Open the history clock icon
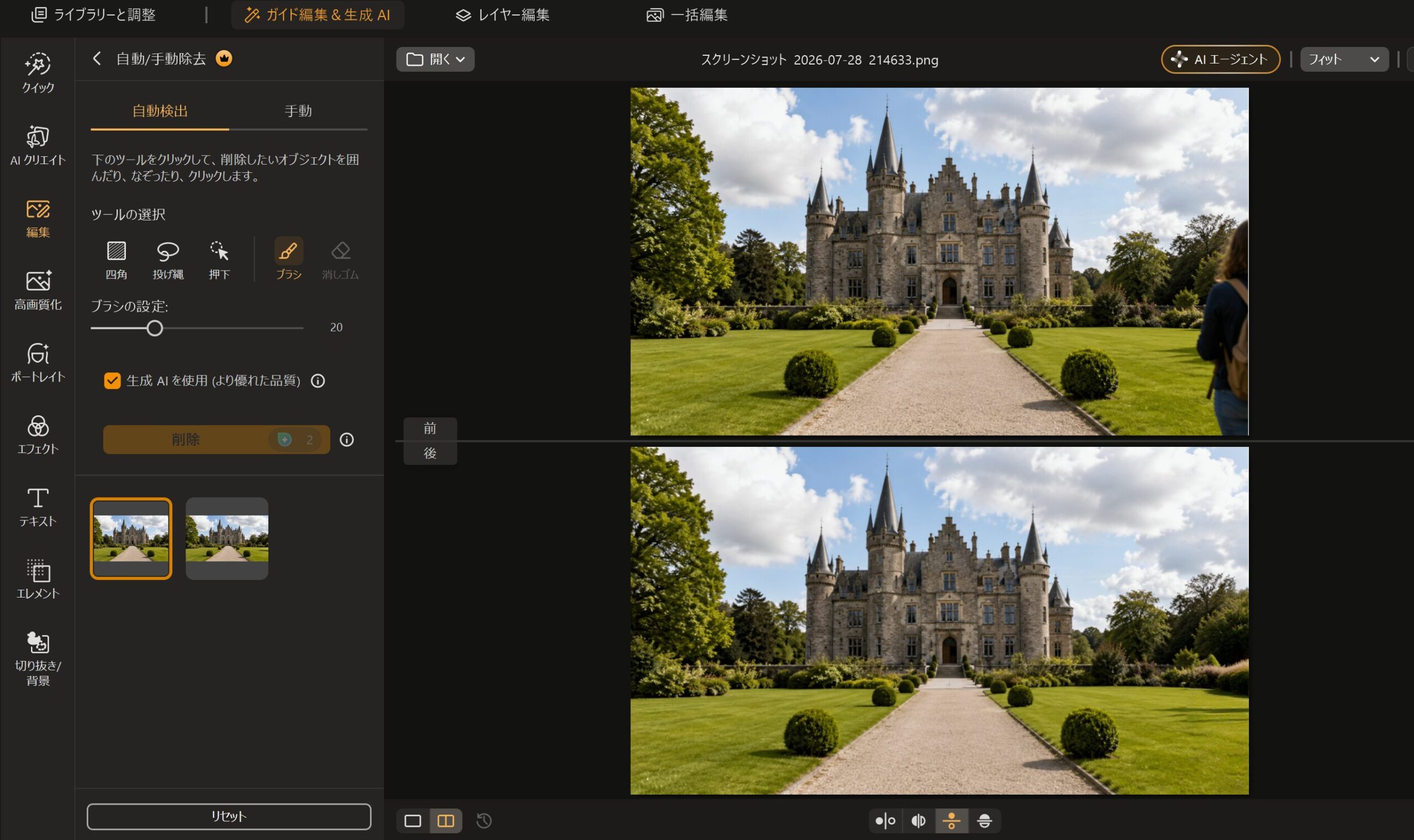1414x840 pixels. (484, 821)
